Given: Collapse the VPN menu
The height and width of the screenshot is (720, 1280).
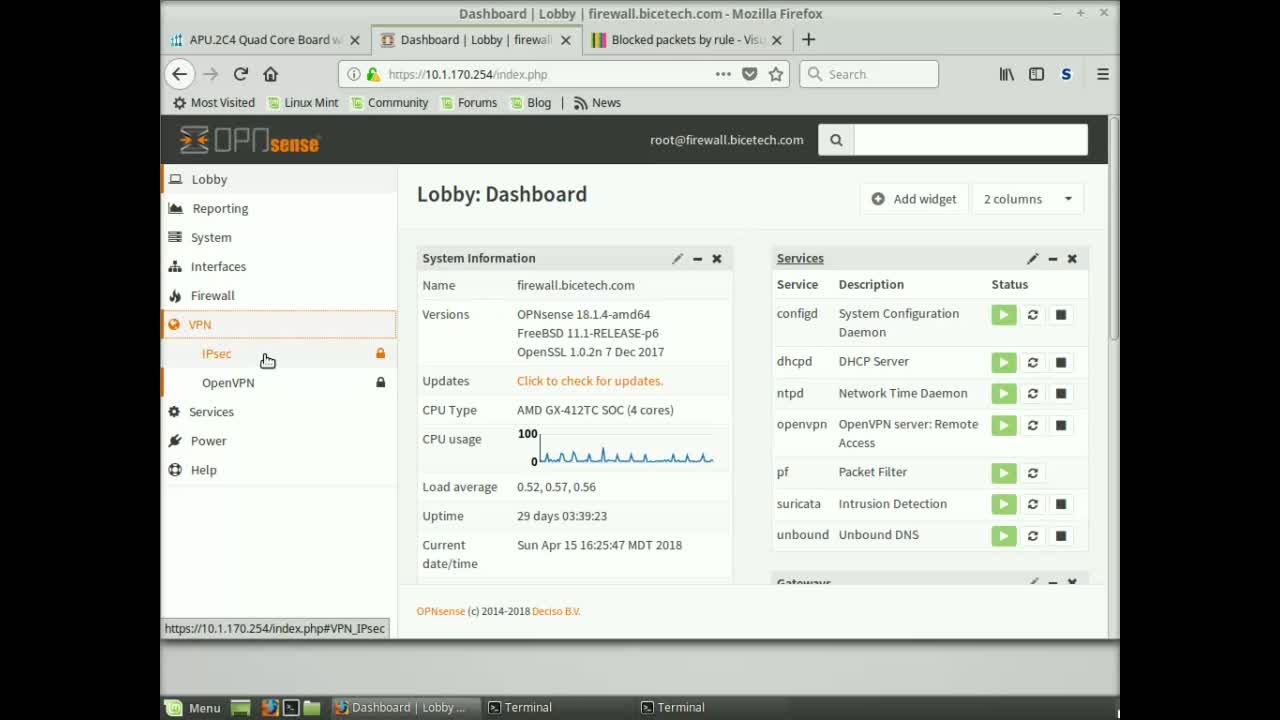Looking at the screenshot, I should pos(279,324).
